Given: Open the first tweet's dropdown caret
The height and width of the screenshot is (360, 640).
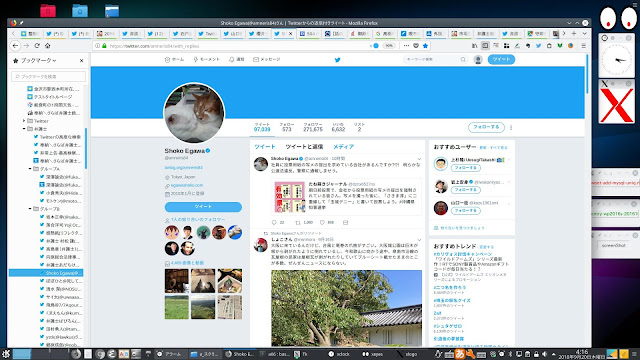Looking at the screenshot, I should (419, 159).
